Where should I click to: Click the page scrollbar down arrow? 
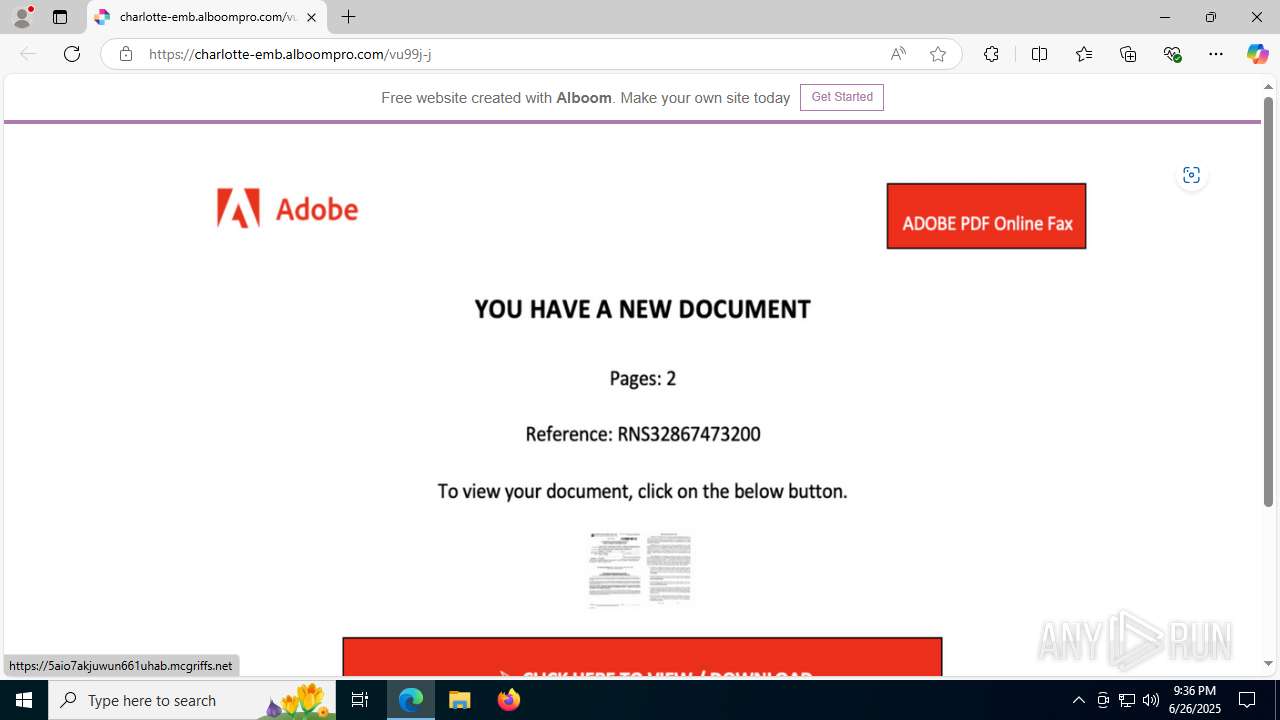point(1268,663)
